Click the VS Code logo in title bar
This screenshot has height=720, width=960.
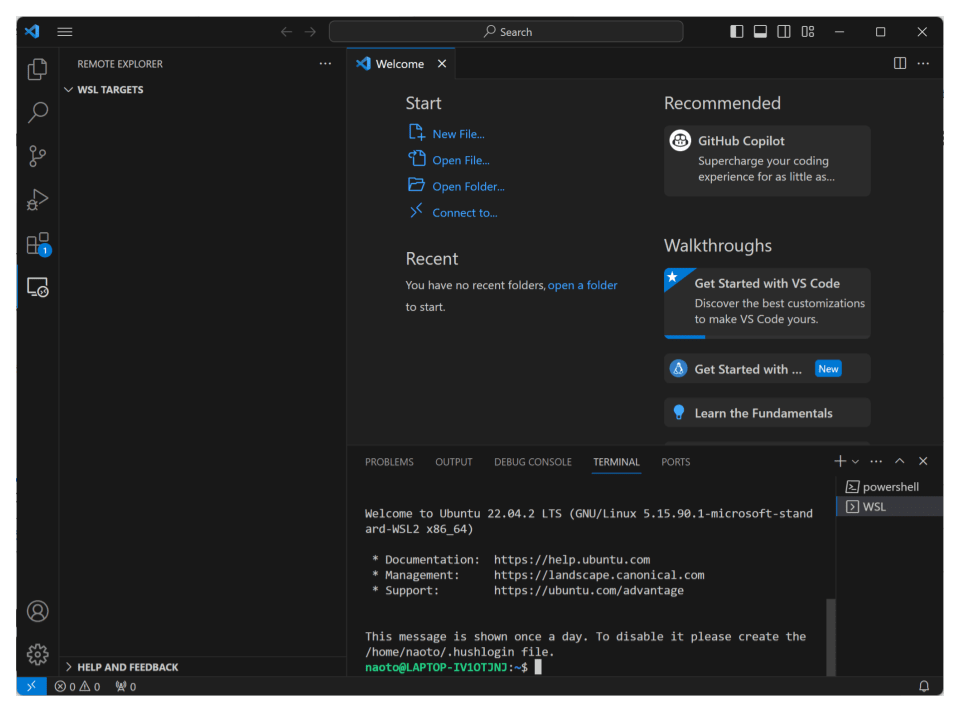[x=32, y=32]
